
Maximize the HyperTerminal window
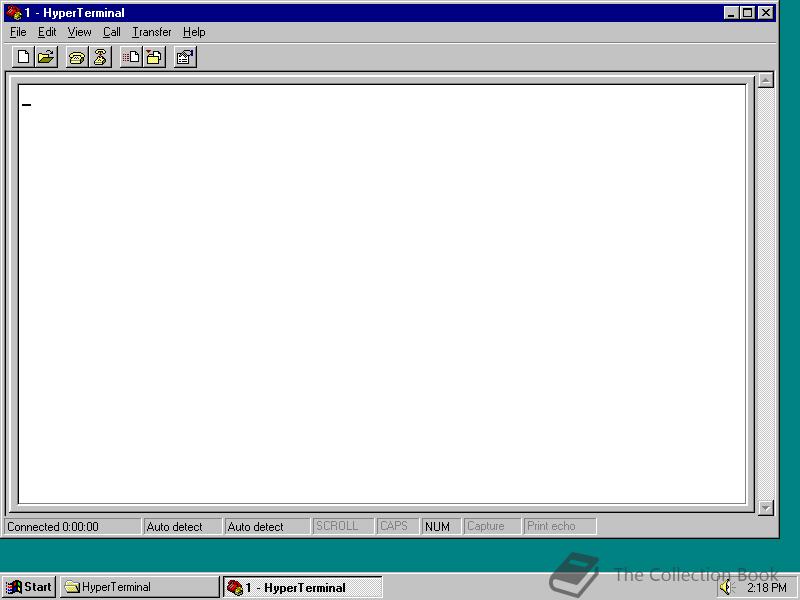(x=747, y=13)
